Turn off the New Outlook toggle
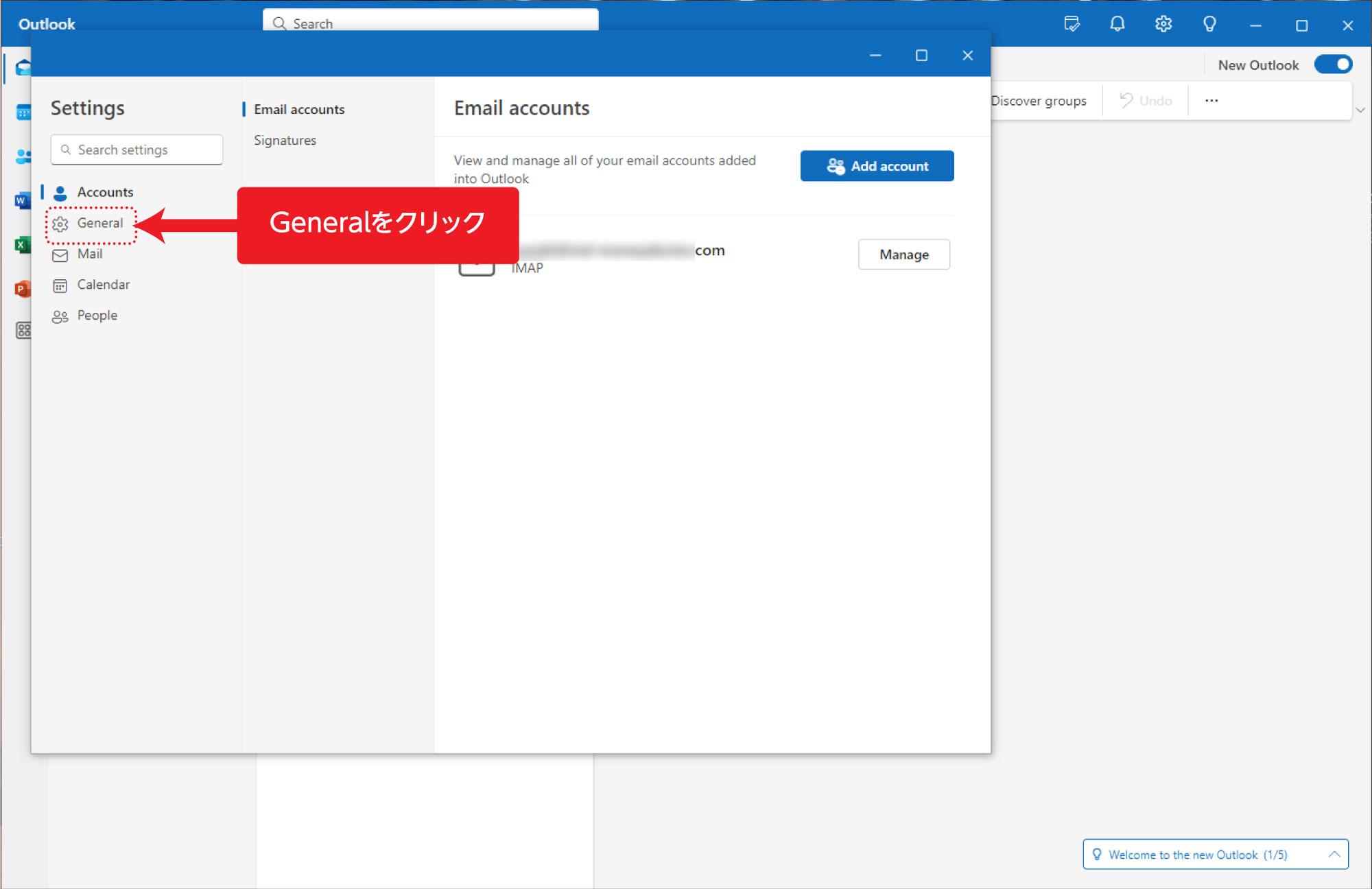This screenshot has height=889, width=1372. click(1333, 64)
